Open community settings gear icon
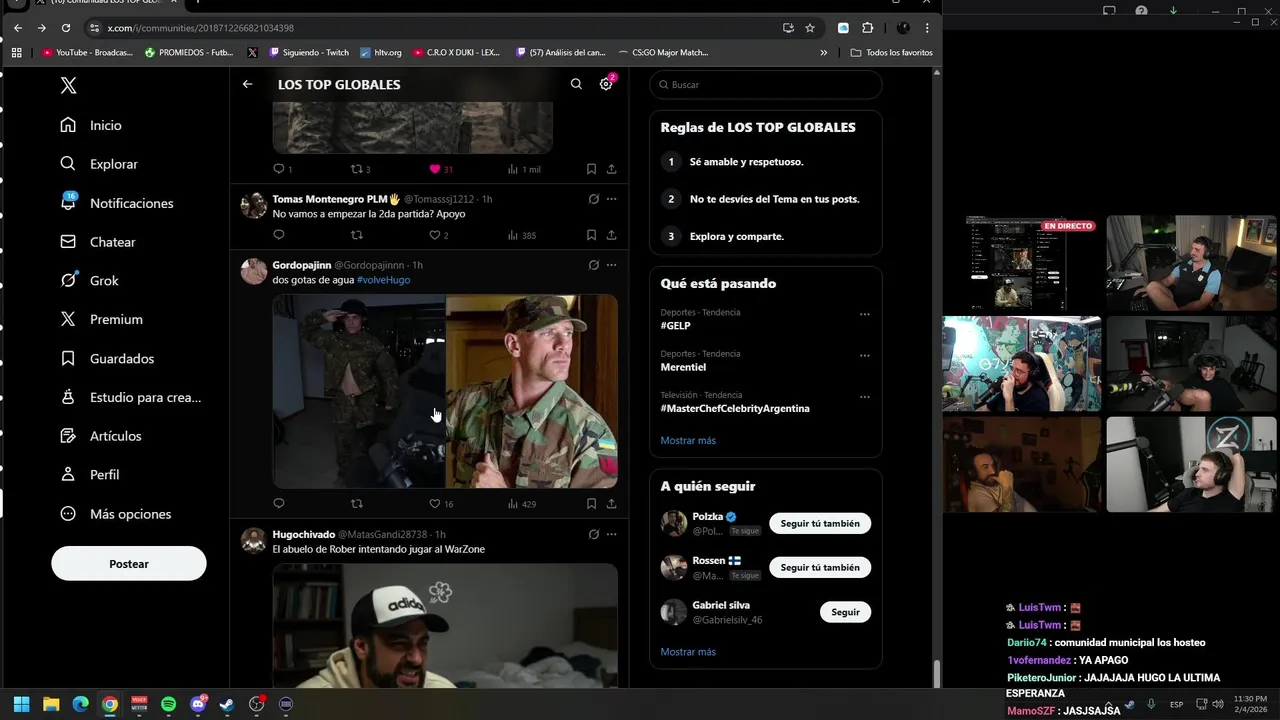 [606, 84]
